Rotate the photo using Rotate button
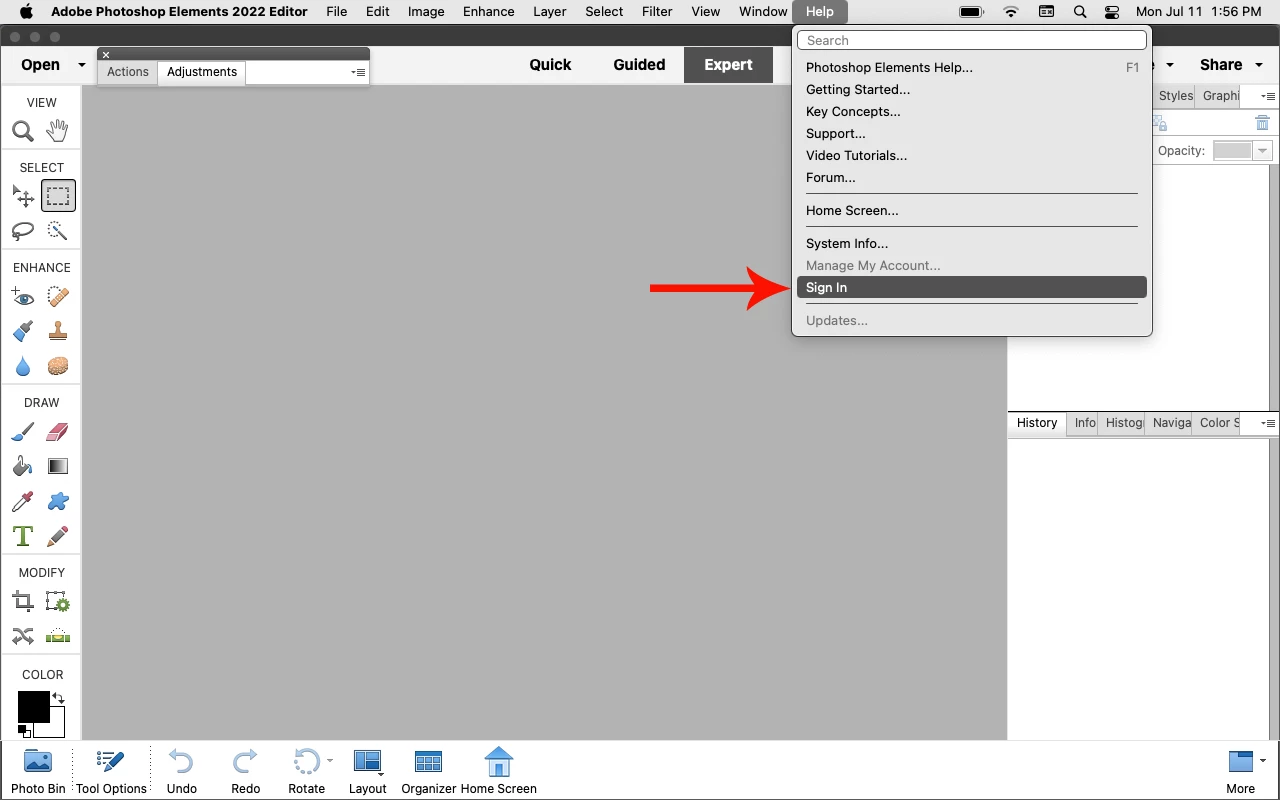This screenshot has width=1280, height=800. [x=306, y=771]
